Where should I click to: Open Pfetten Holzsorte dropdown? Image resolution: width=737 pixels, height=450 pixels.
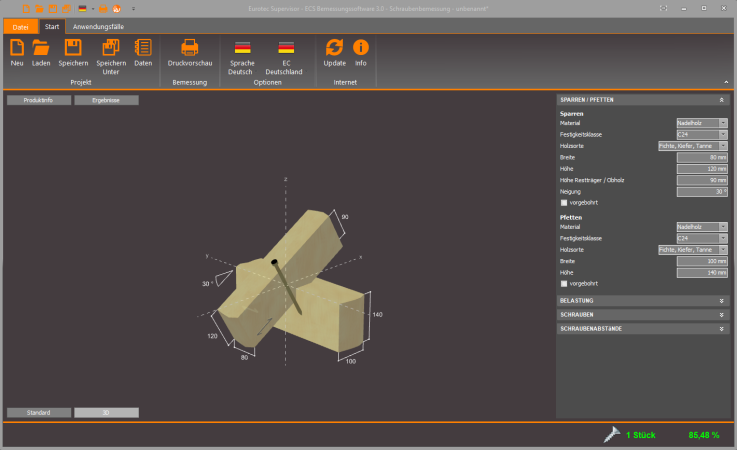click(x=692, y=249)
